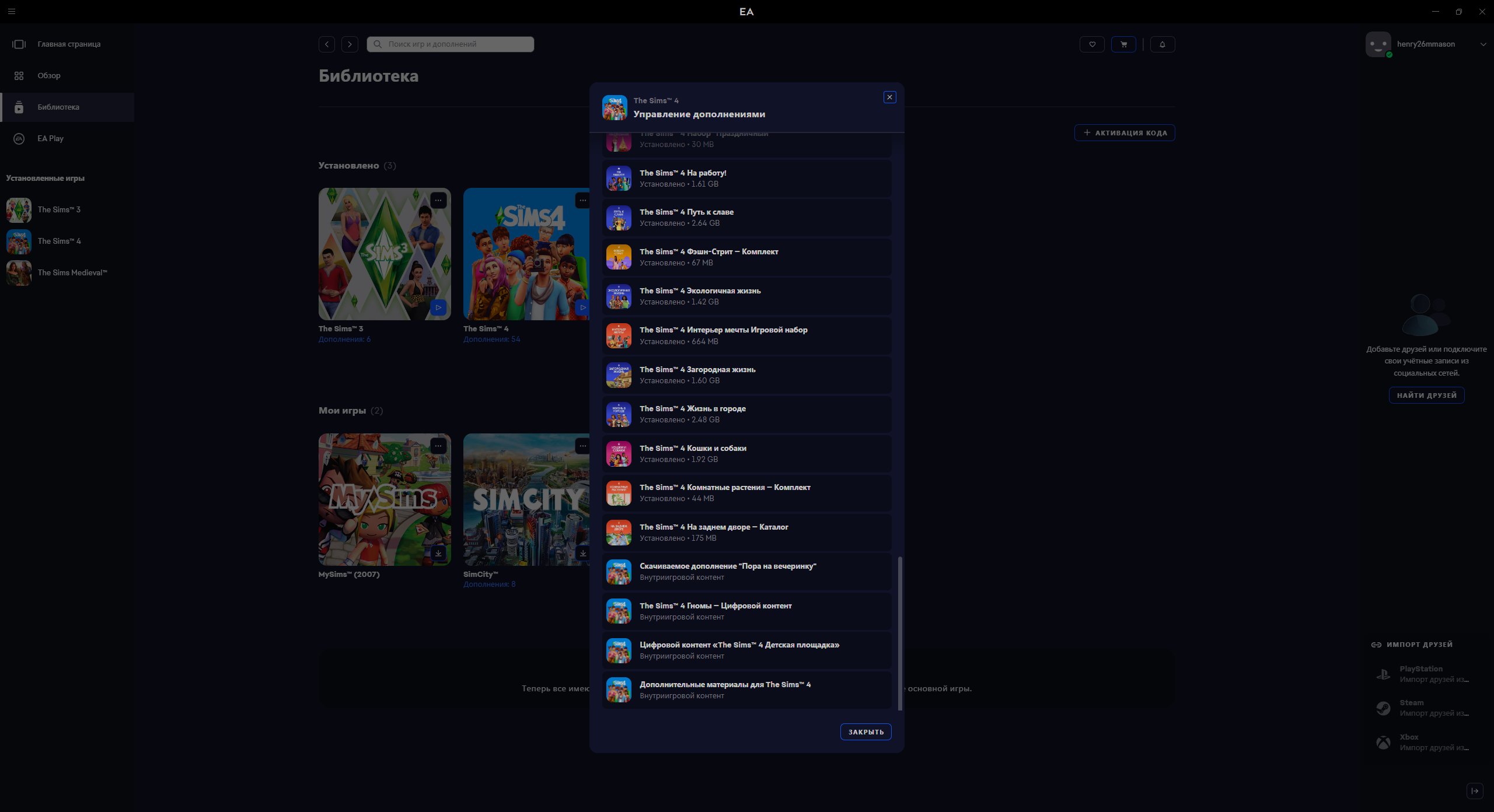Click the Жизнь в городе pack icon
This screenshot has width=1494, height=812.
(x=619, y=414)
